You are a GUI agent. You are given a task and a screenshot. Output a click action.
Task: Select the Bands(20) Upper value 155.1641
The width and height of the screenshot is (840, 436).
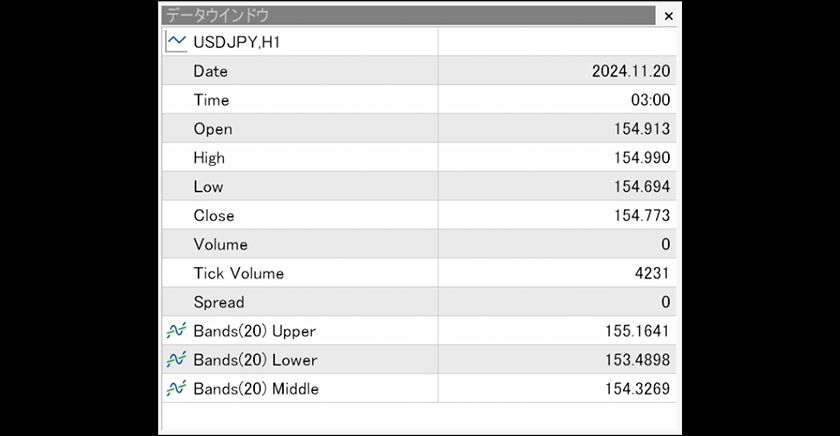(638, 331)
